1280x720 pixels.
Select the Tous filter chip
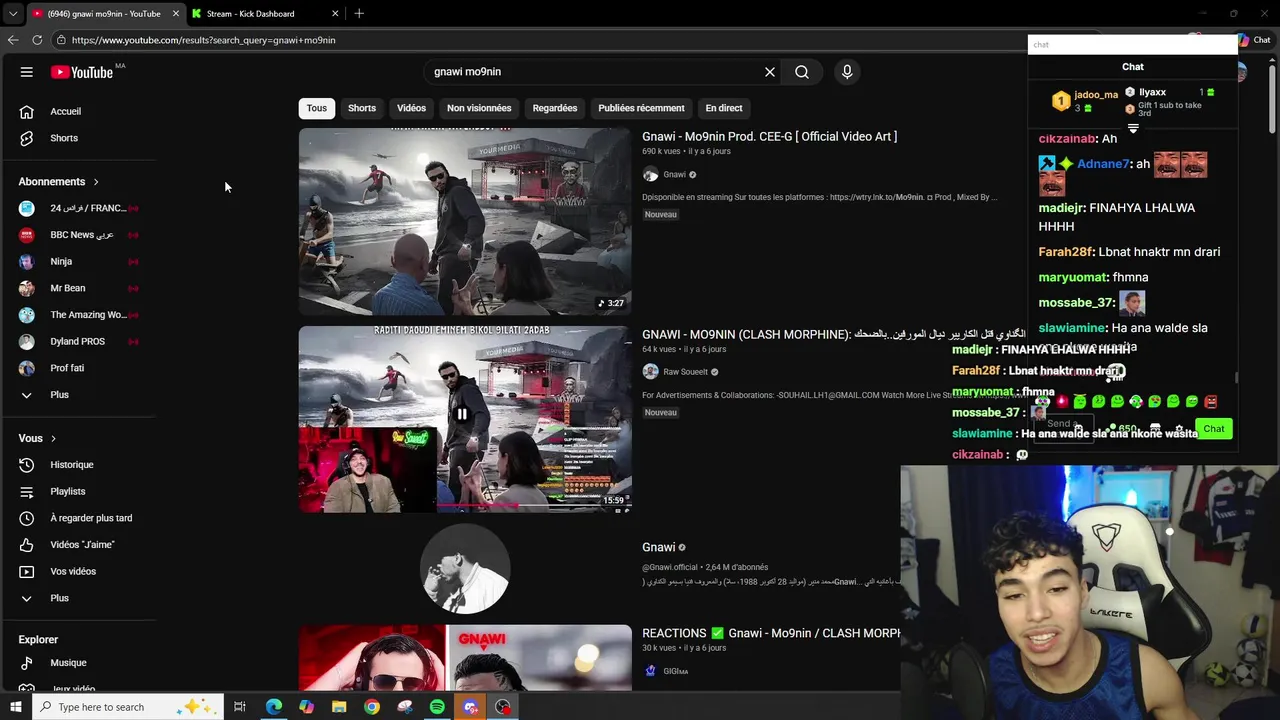(316, 108)
